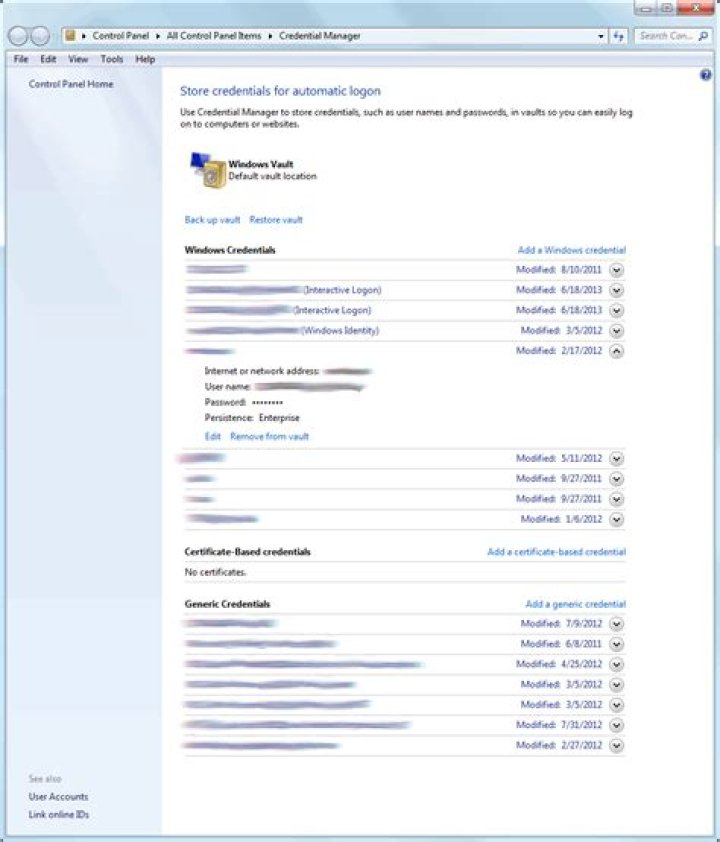720x842 pixels.
Task: Click Restore vault link
Action: (276, 220)
